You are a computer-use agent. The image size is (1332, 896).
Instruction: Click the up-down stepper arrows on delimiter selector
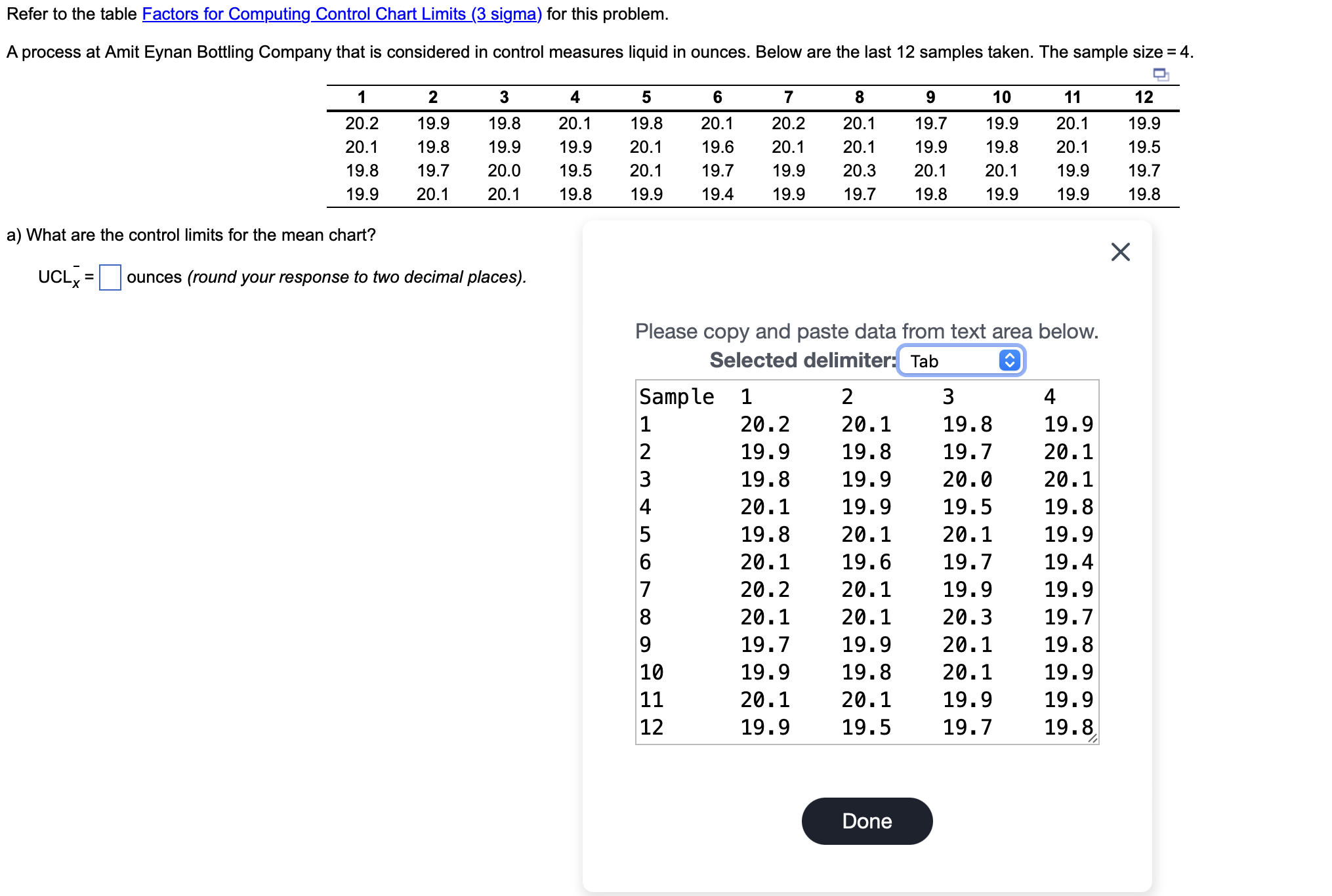click(1009, 360)
